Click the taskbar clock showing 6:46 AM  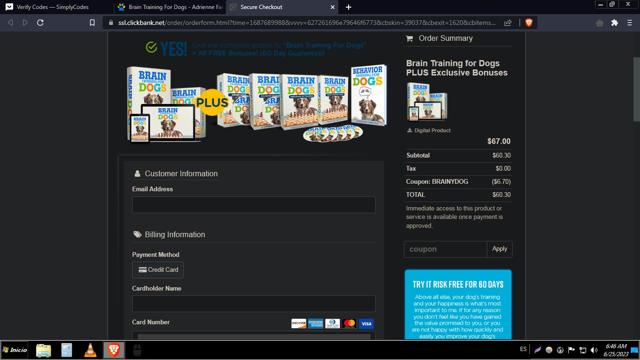pyautogui.click(x=616, y=350)
